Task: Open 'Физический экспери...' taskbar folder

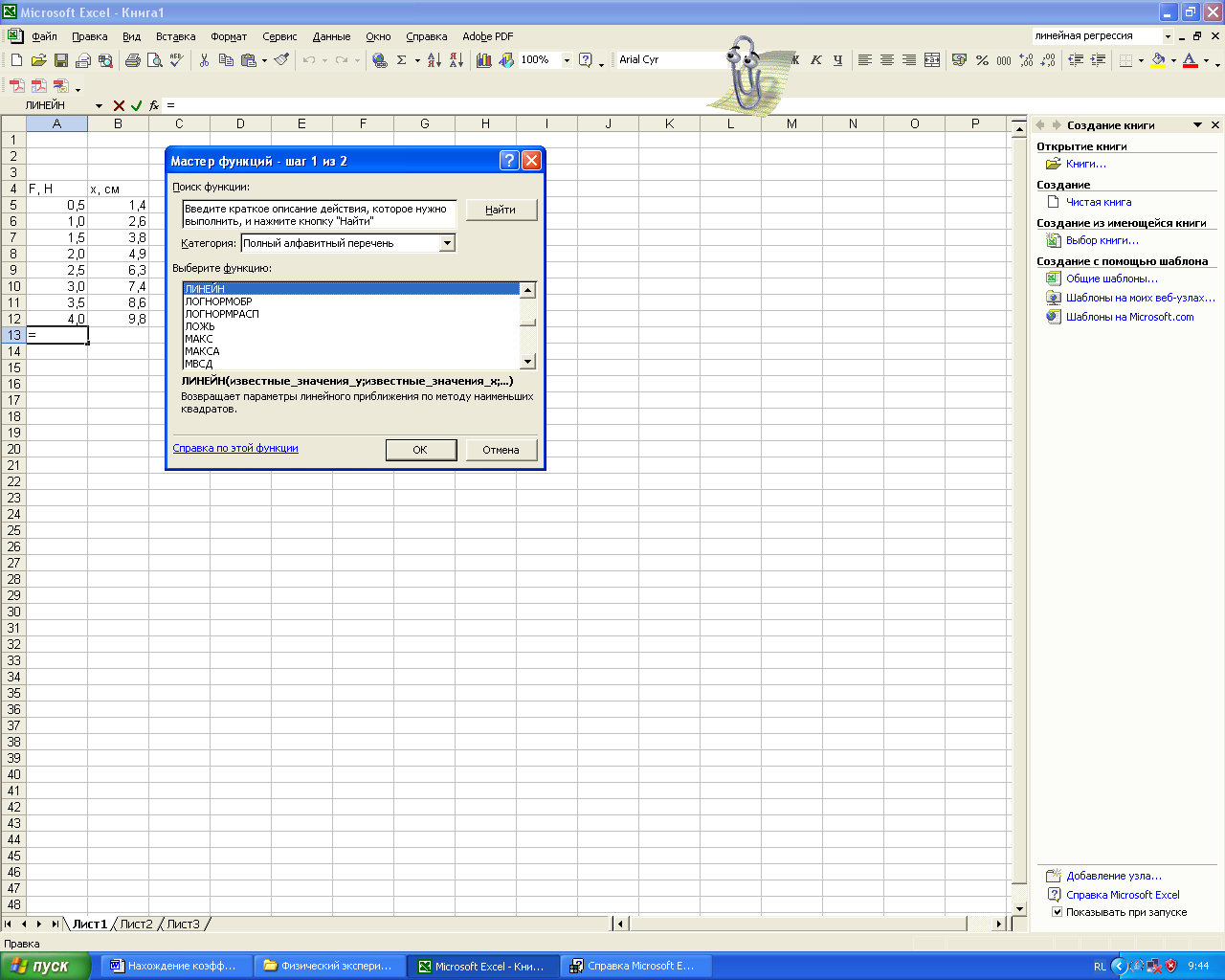Action: click(x=328, y=966)
